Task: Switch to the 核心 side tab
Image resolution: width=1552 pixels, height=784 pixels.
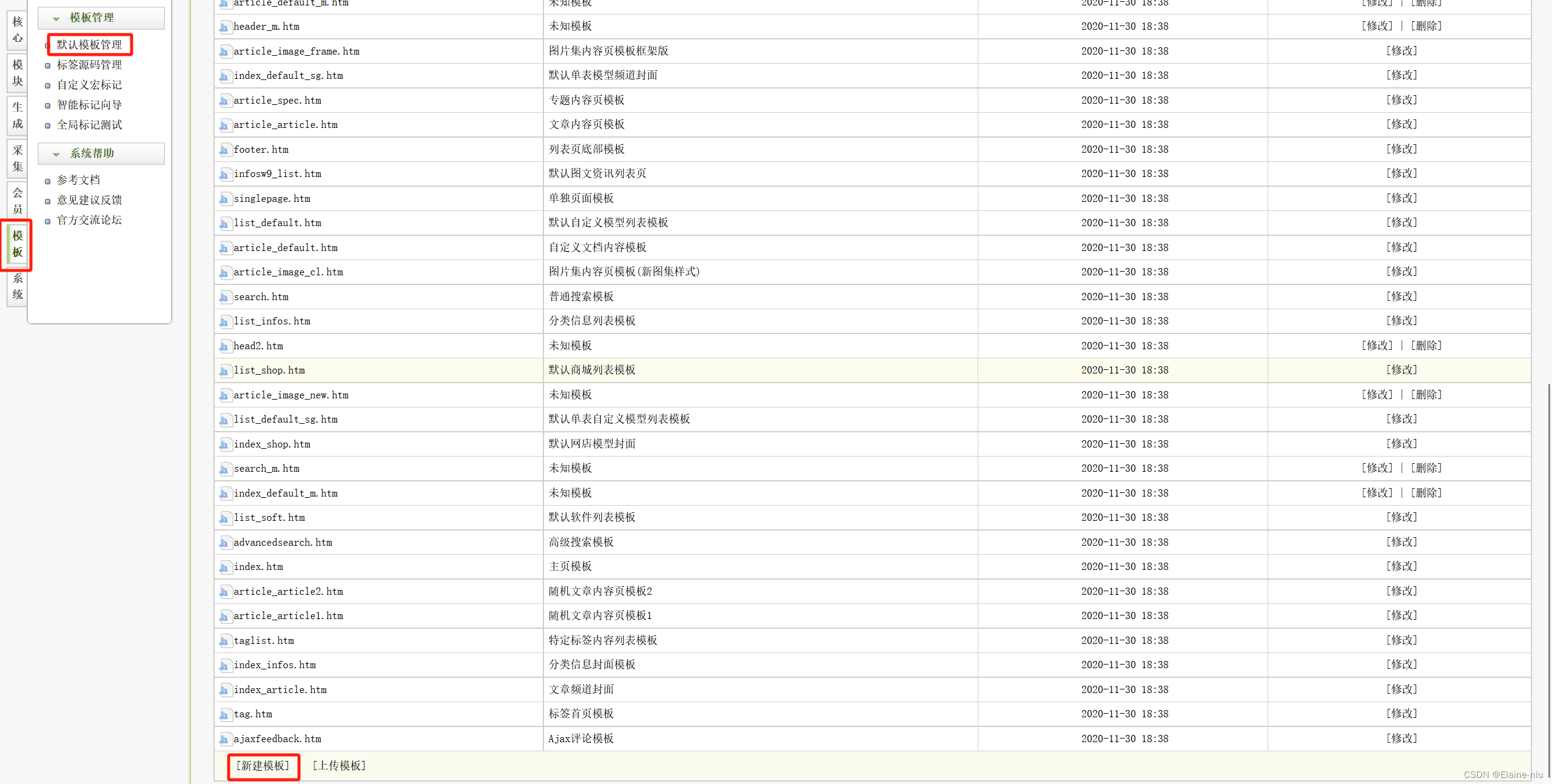Action: [x=18, y=30]
